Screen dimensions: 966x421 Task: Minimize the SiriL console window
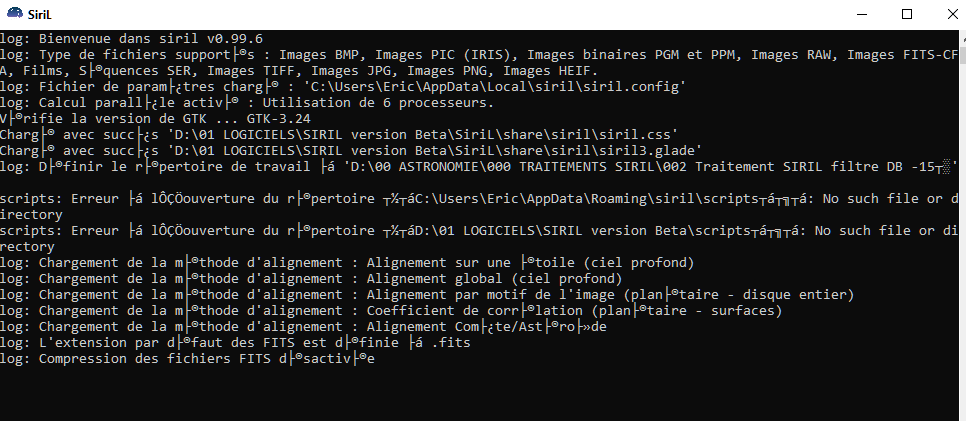(861, 14)
